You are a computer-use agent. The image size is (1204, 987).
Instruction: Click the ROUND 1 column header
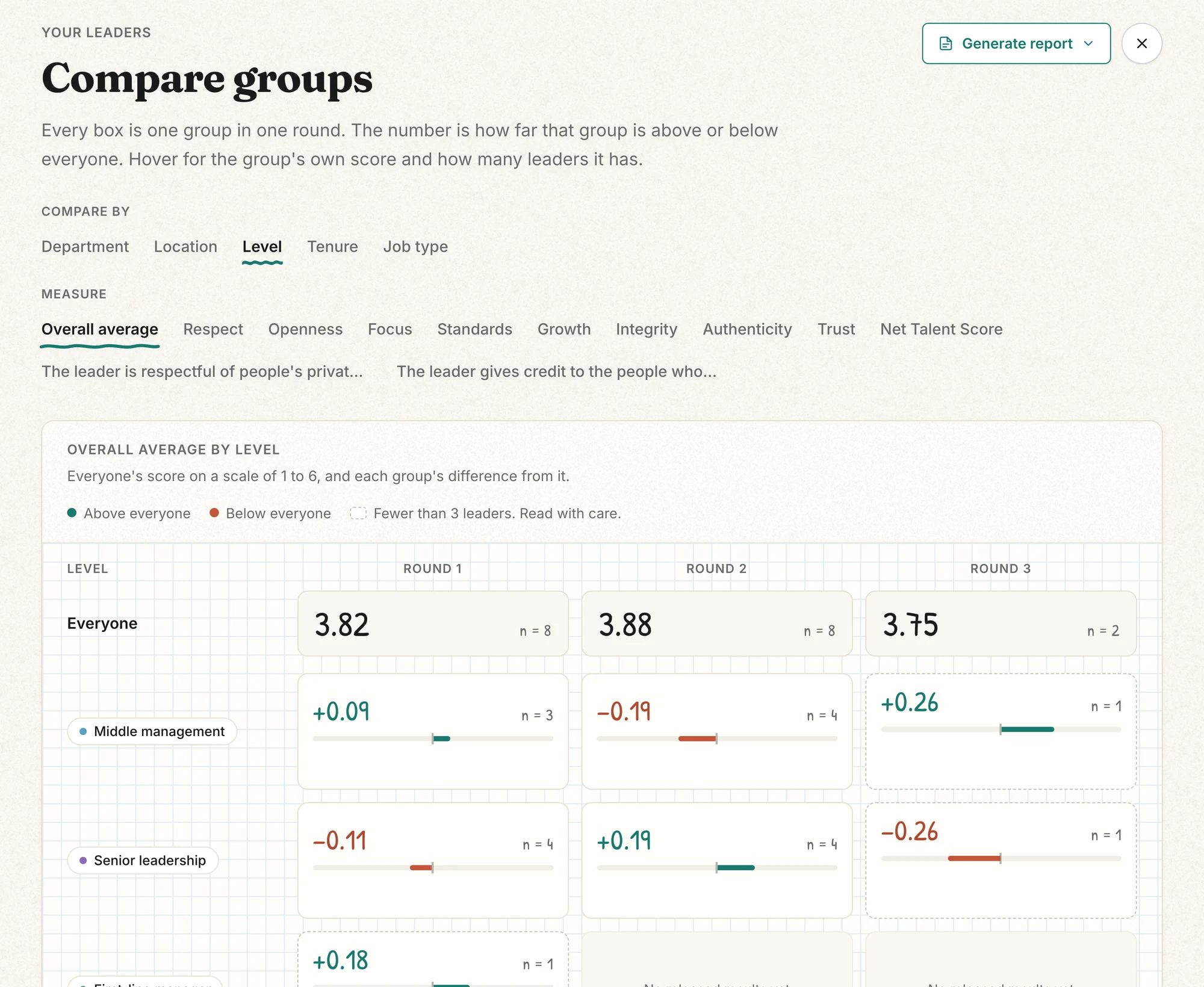pyautogui.click(x=432, y=569)
